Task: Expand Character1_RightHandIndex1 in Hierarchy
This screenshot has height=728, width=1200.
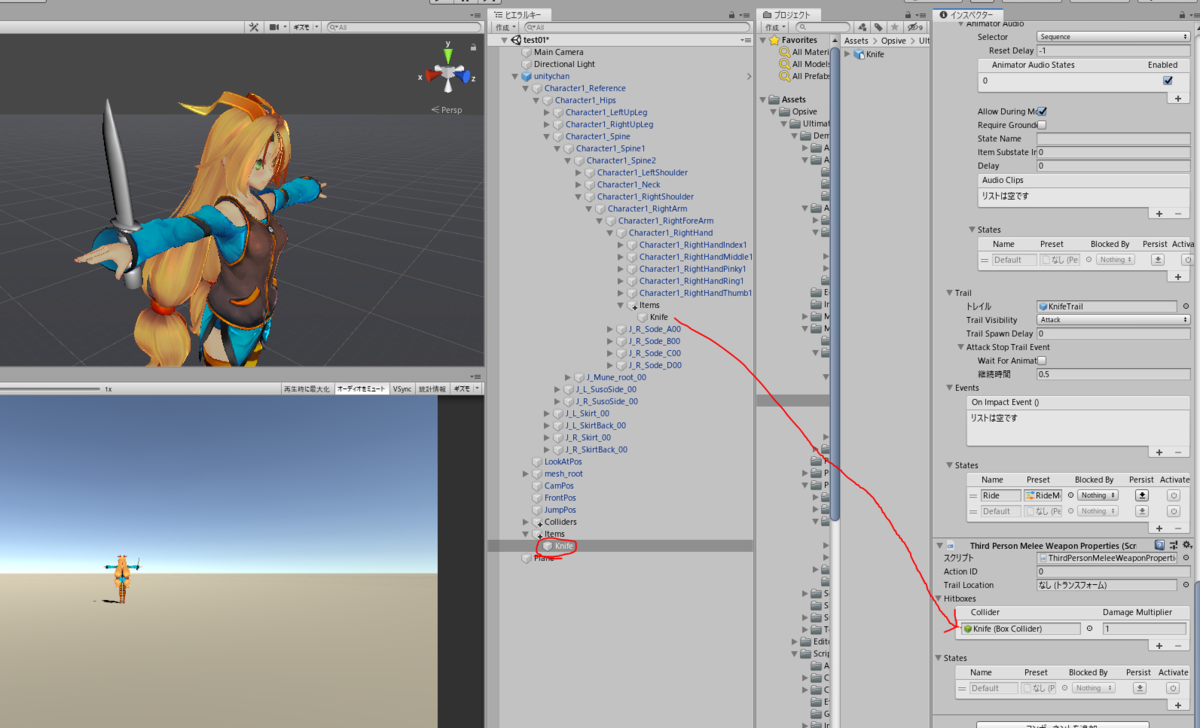Action: [621, 244]
